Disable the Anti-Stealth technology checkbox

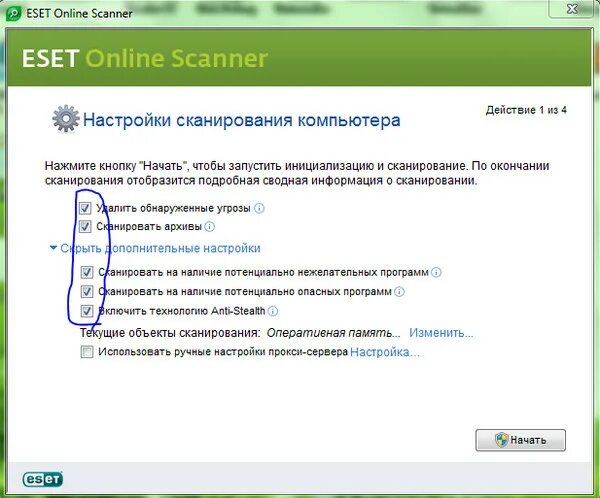tap(87, 311)
